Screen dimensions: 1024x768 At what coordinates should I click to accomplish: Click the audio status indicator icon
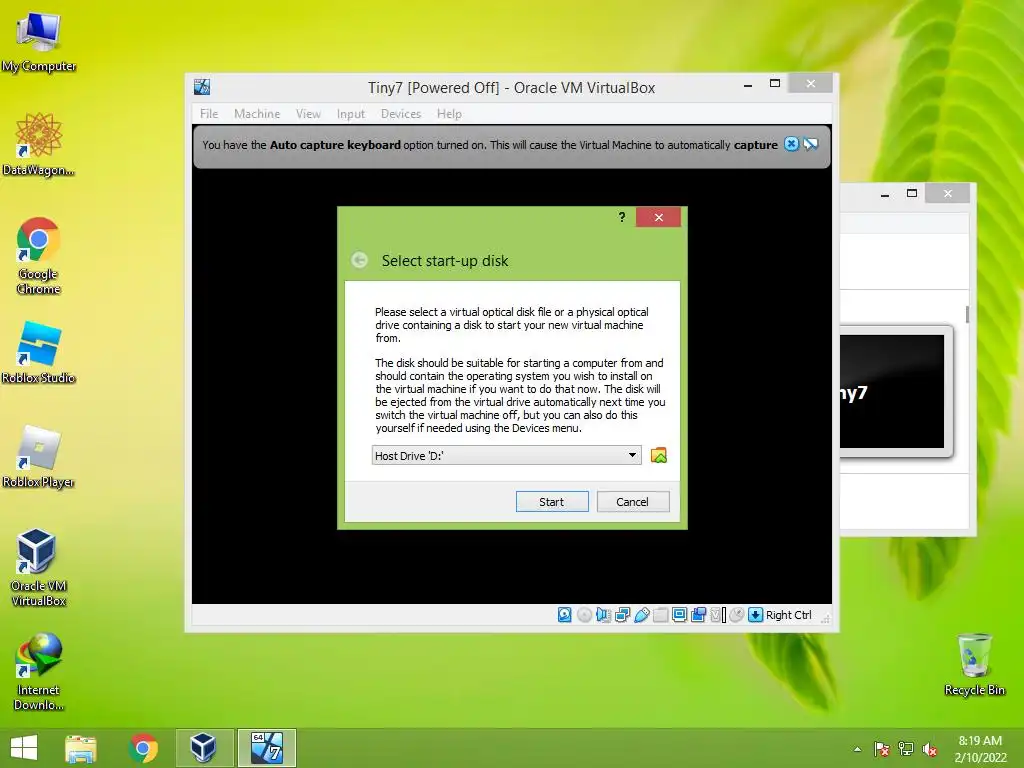point(603,615)
